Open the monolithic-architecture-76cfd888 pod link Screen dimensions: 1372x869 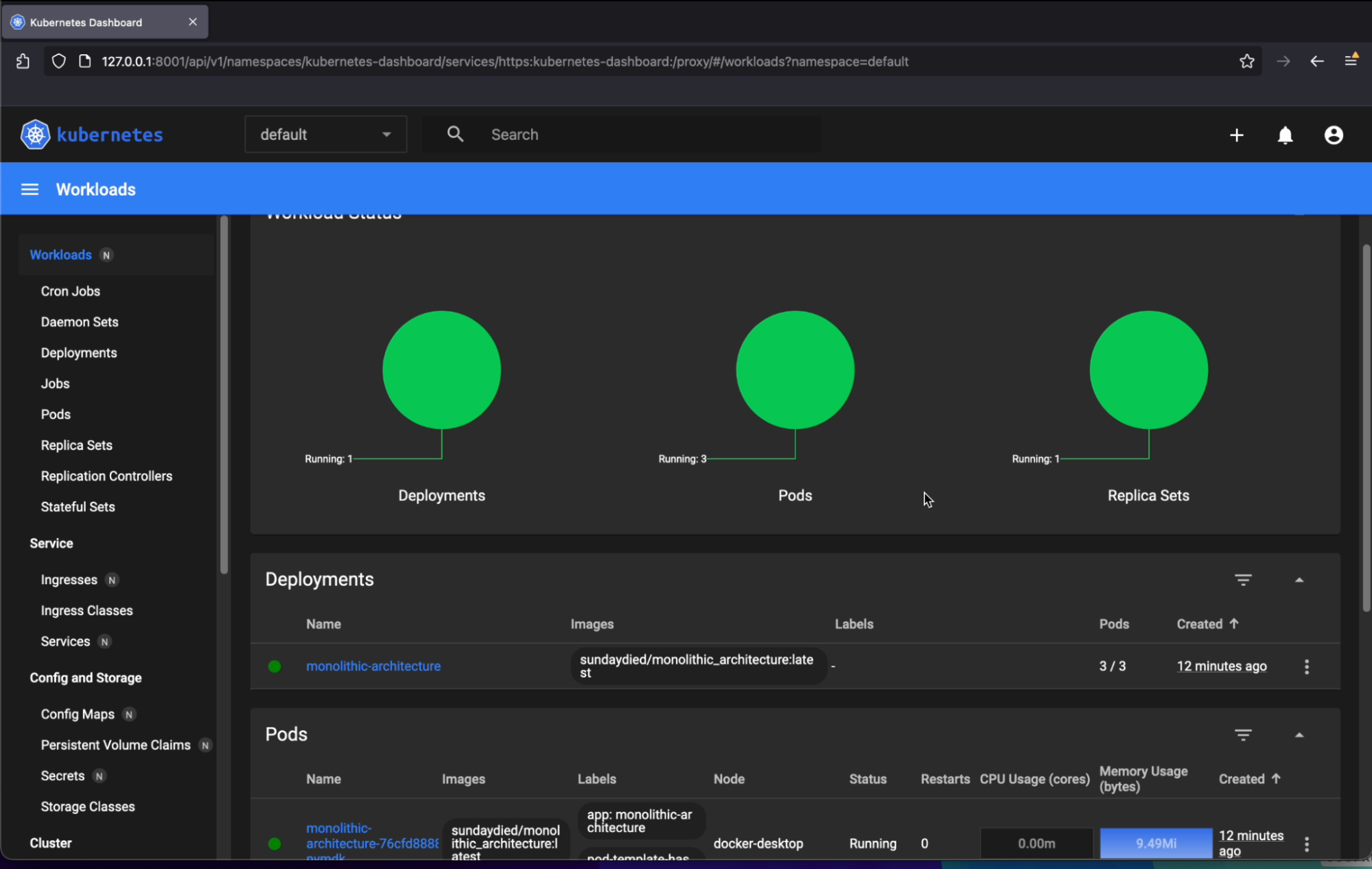pos(372,843)
